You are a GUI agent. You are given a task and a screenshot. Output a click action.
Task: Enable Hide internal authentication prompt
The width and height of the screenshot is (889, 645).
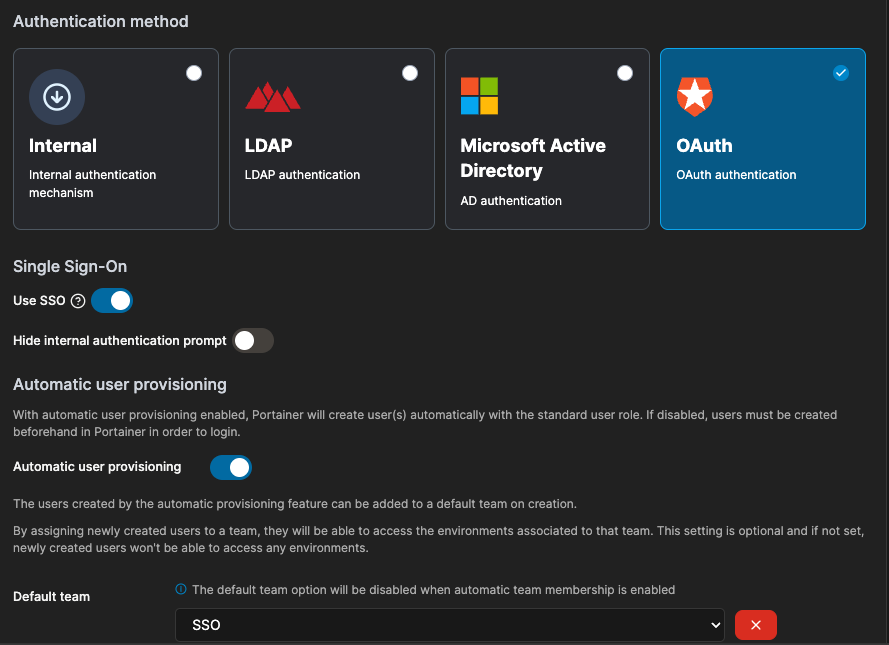(253, 340)
